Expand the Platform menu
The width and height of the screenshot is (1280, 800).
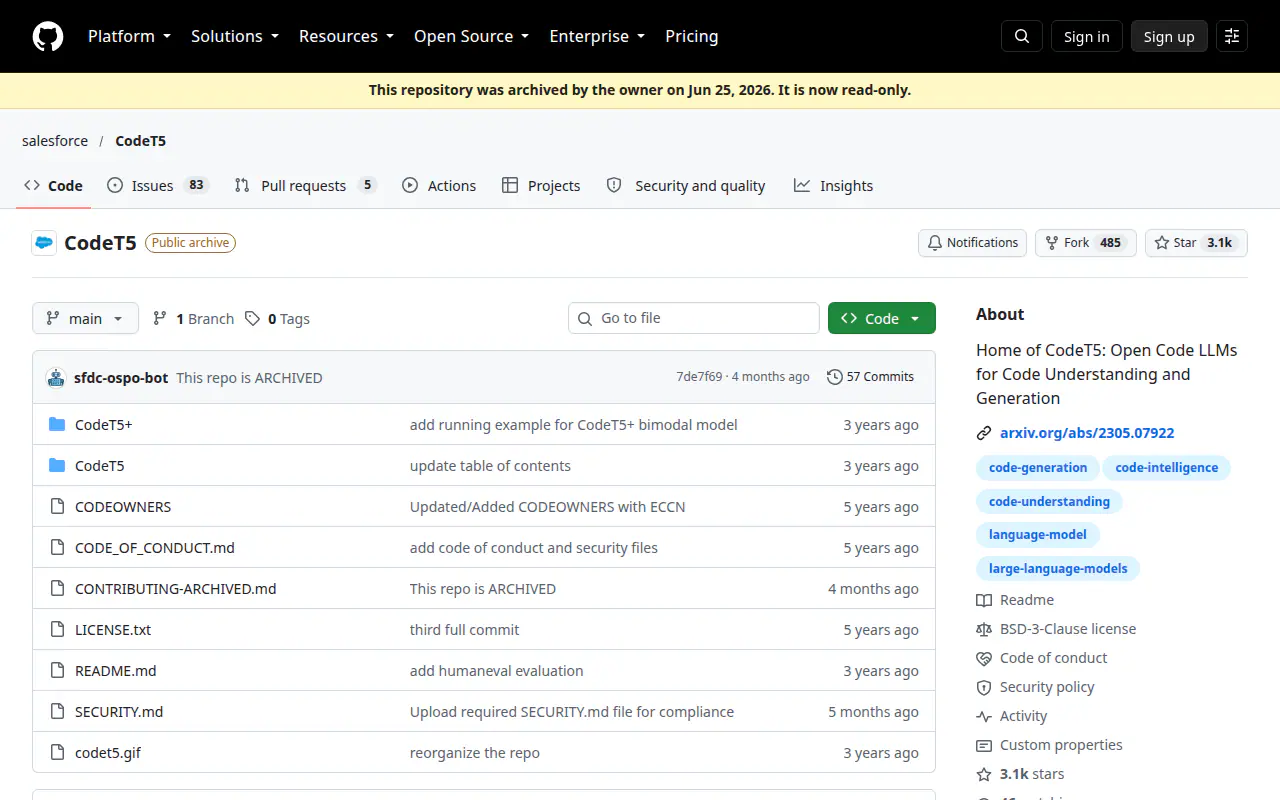click(130, 36)
